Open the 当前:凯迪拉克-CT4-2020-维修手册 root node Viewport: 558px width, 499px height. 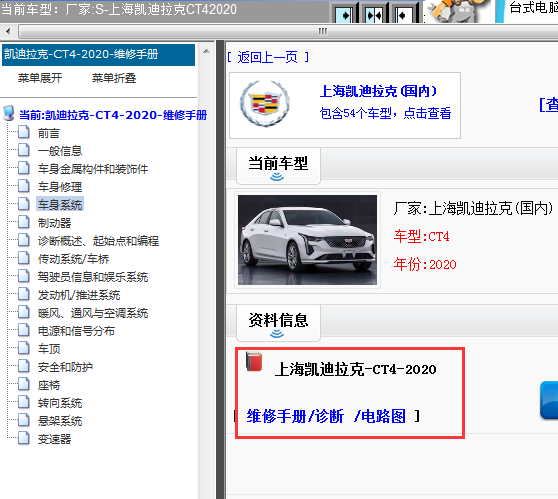pyautogui.click(x=113, y=115)
